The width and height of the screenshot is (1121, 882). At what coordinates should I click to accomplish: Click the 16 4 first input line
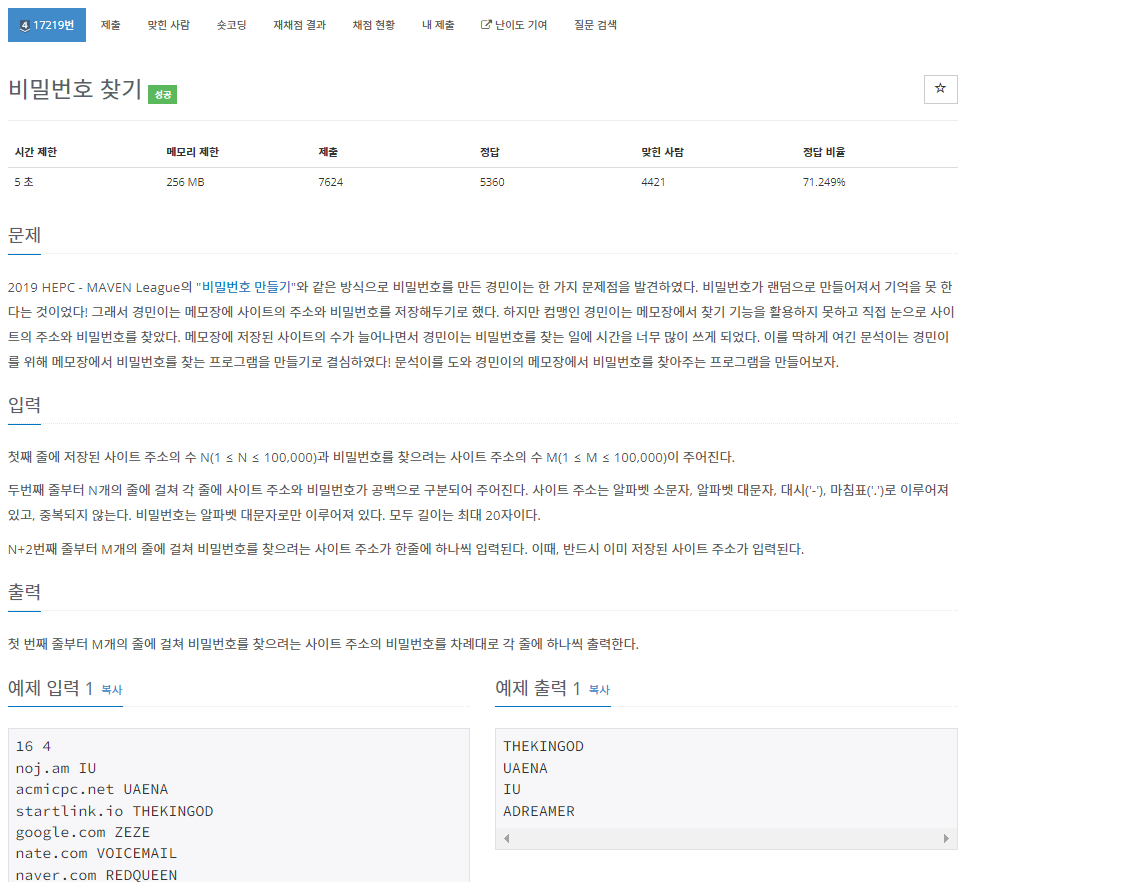pos(33,746)
